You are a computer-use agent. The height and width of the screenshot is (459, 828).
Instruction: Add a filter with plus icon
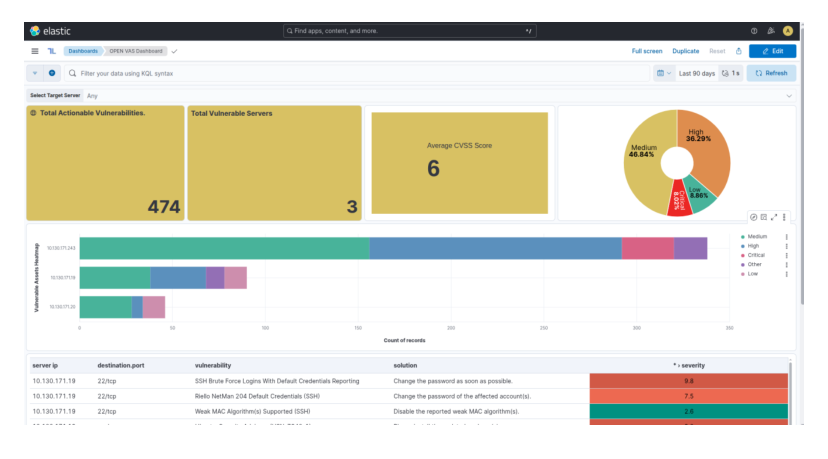tap(52, 73)
